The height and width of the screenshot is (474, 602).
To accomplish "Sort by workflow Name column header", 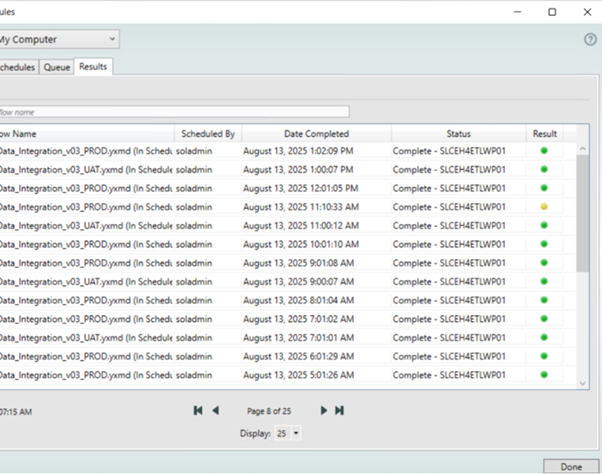I will 87,134.
